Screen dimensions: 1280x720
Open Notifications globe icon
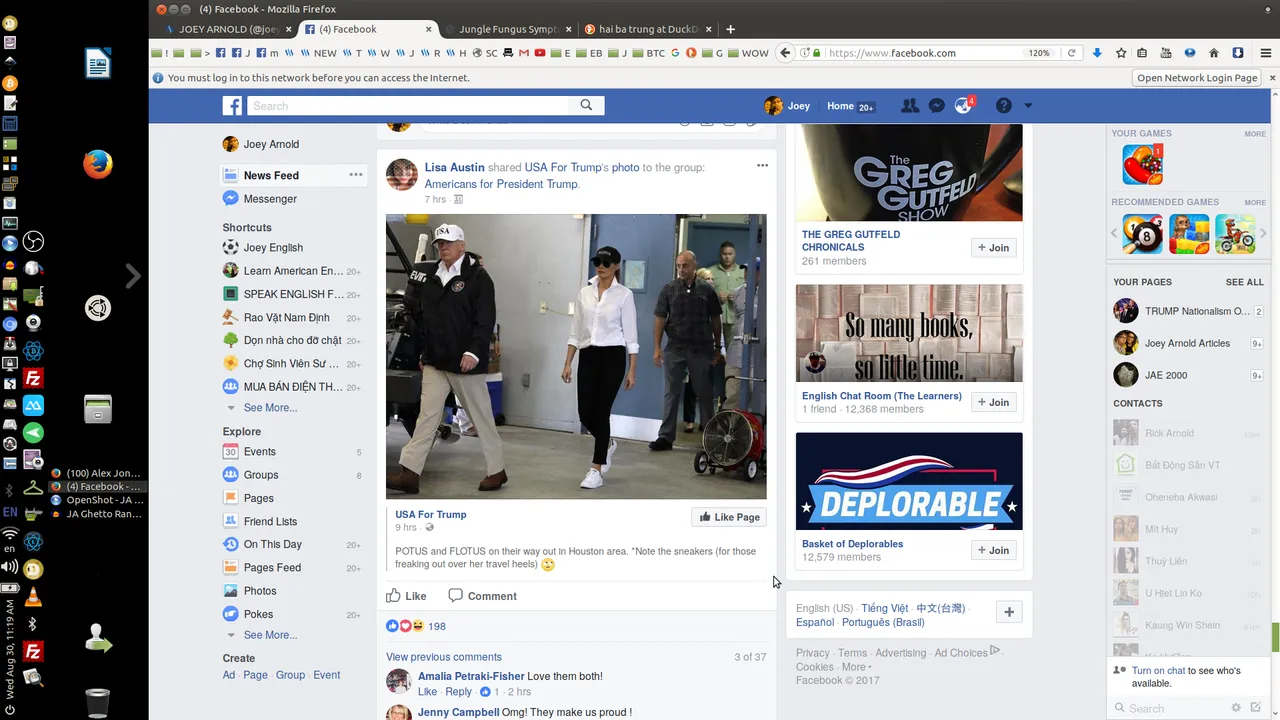point(964,106)
